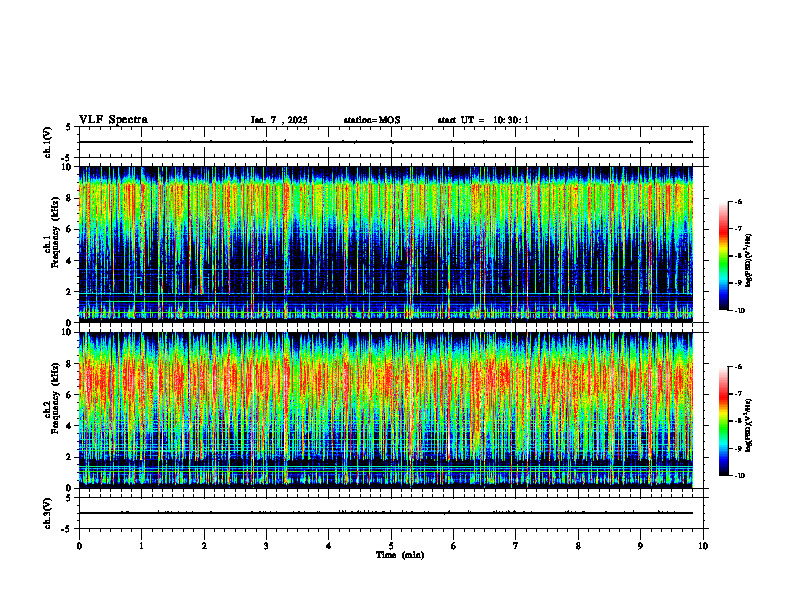Click the ch.2 frequency tick label "4"
The height and width of the screenshot is (612, 792).
(x=69, y=426)
